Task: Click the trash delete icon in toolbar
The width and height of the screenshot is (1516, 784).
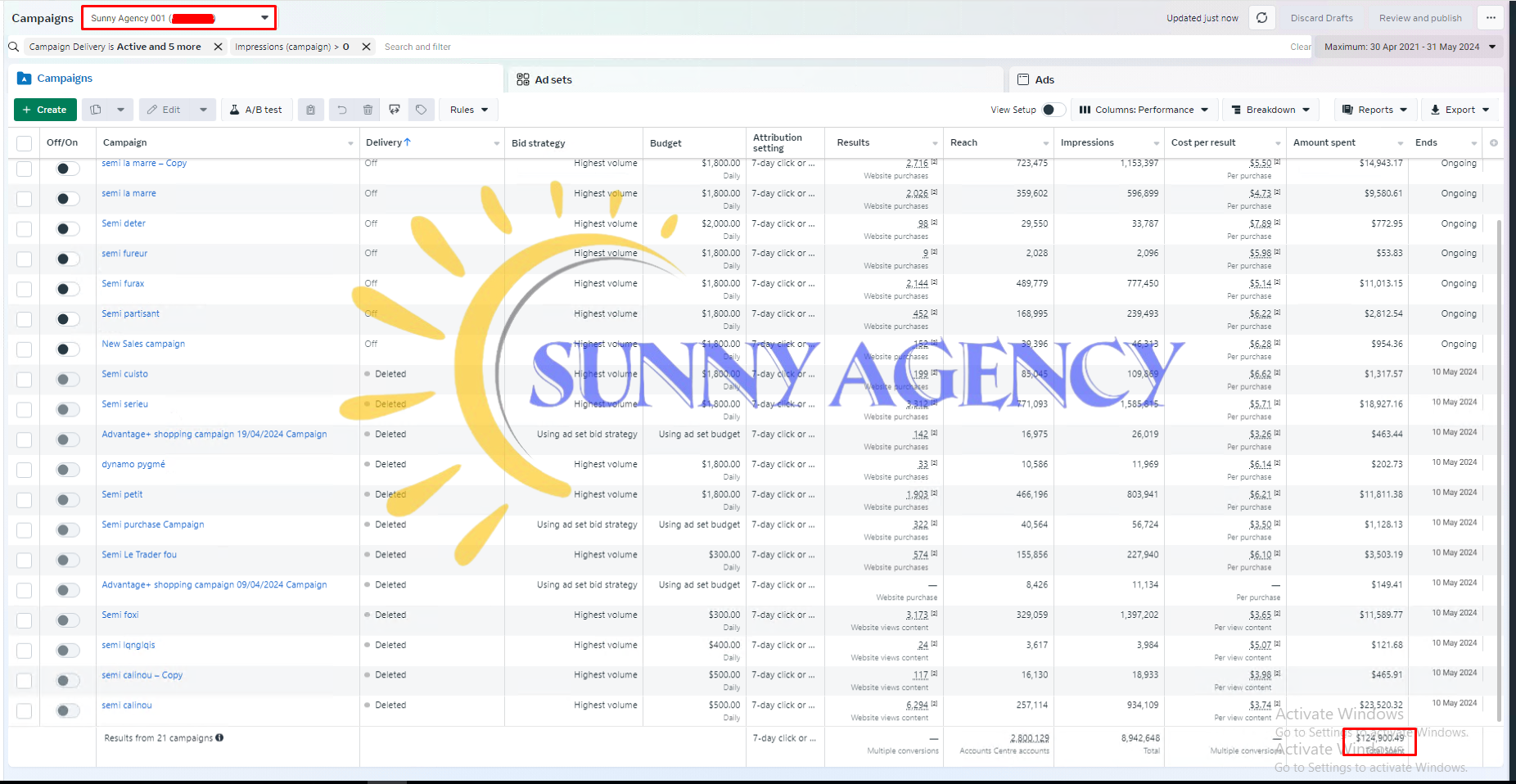Action: [368, 110]
